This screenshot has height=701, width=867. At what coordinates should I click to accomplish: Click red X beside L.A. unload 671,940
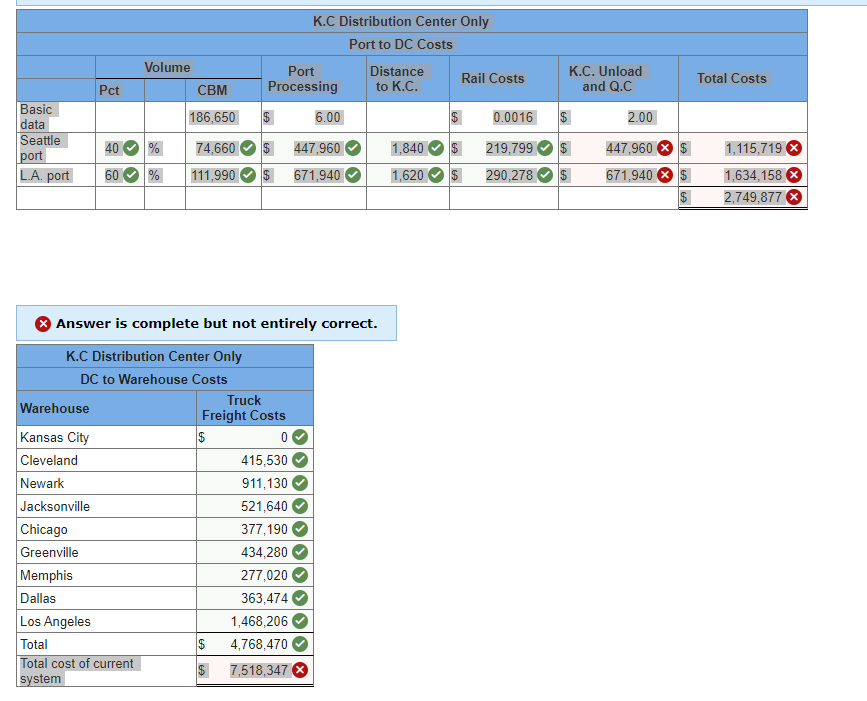click(665, 175)
